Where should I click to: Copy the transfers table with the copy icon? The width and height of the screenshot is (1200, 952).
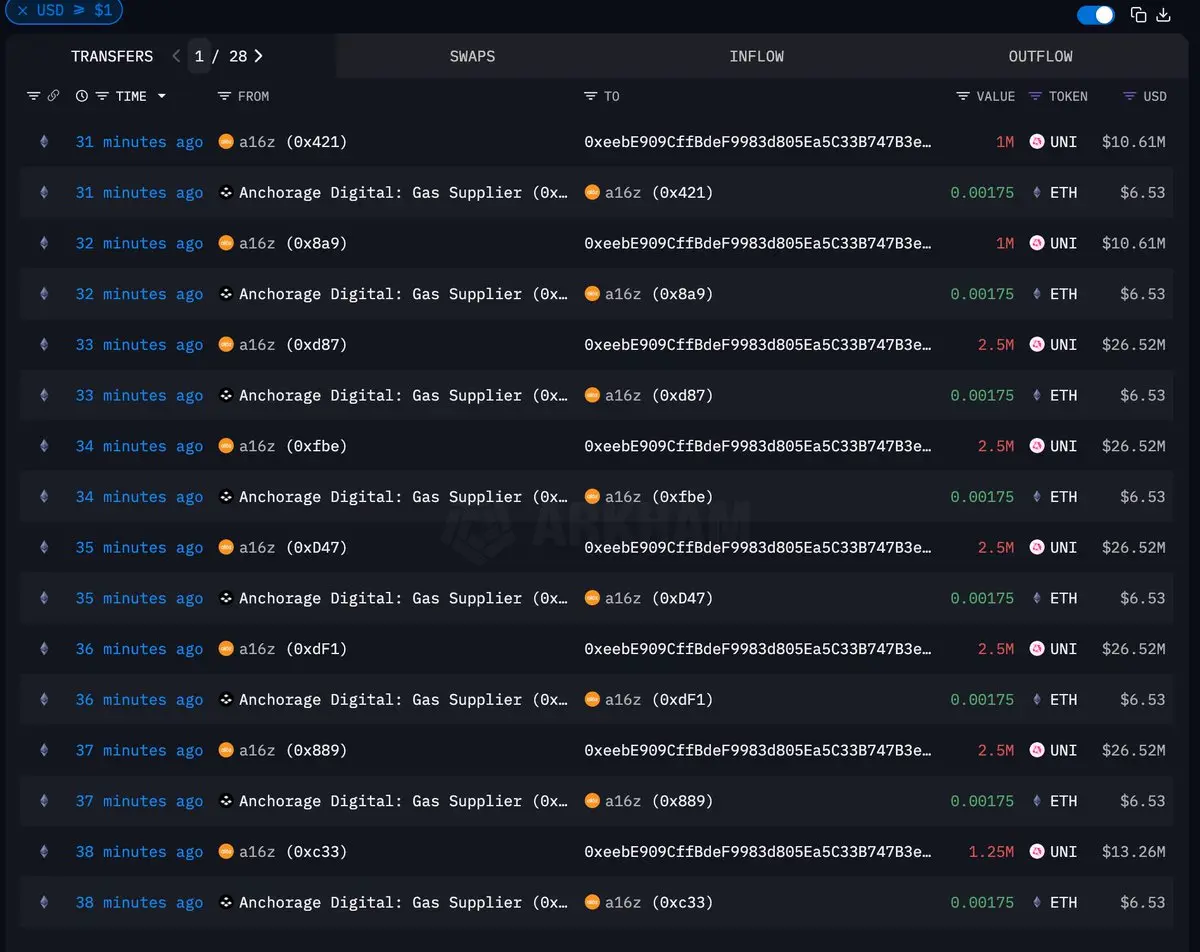[x=1139, y=15]
